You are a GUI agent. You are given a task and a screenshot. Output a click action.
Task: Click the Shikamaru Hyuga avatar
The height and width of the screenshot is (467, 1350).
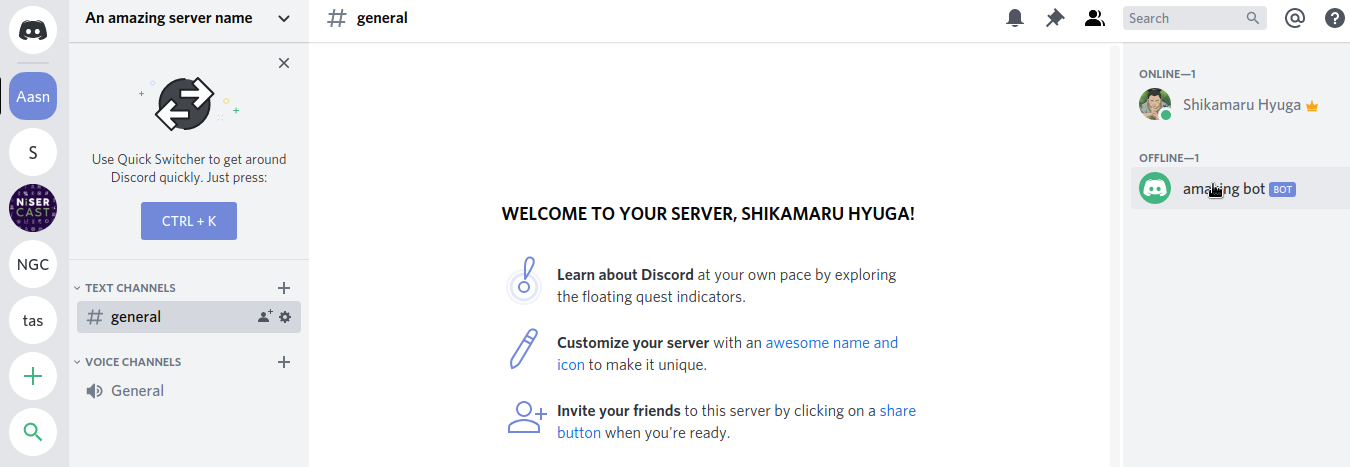(x=1155, y=104)
